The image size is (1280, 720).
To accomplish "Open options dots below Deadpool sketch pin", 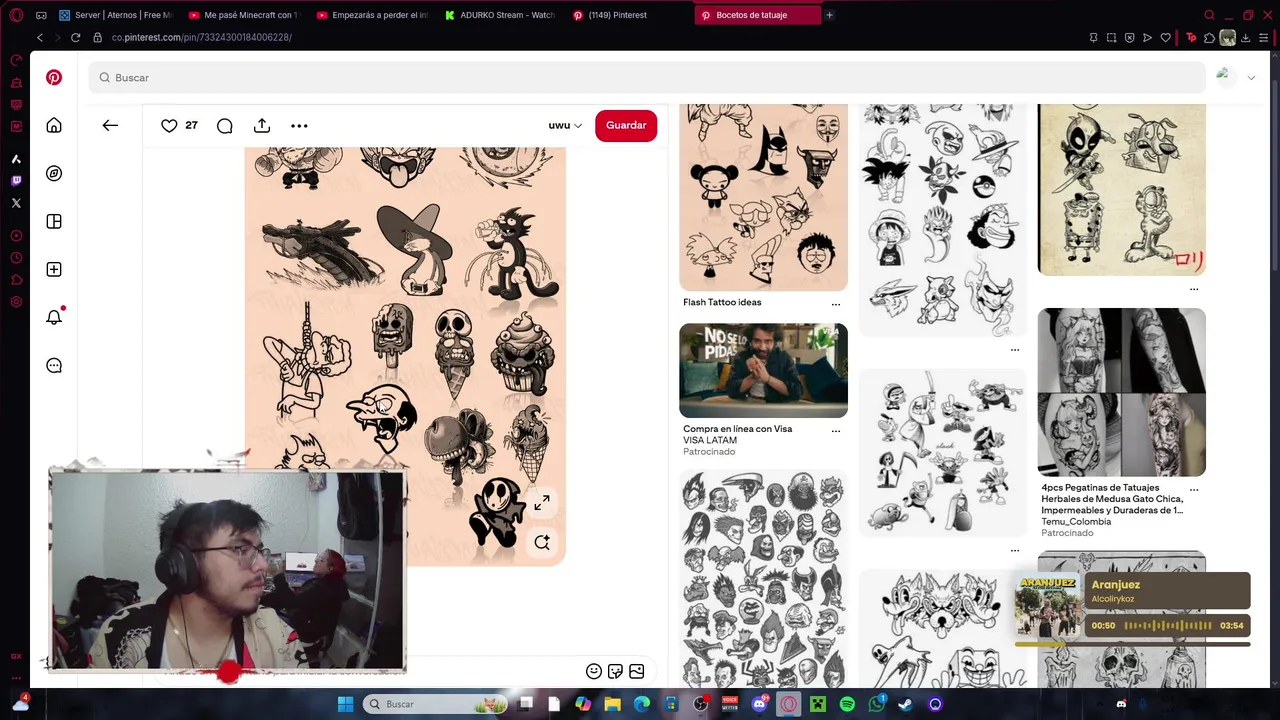I will click(1194, 289).
